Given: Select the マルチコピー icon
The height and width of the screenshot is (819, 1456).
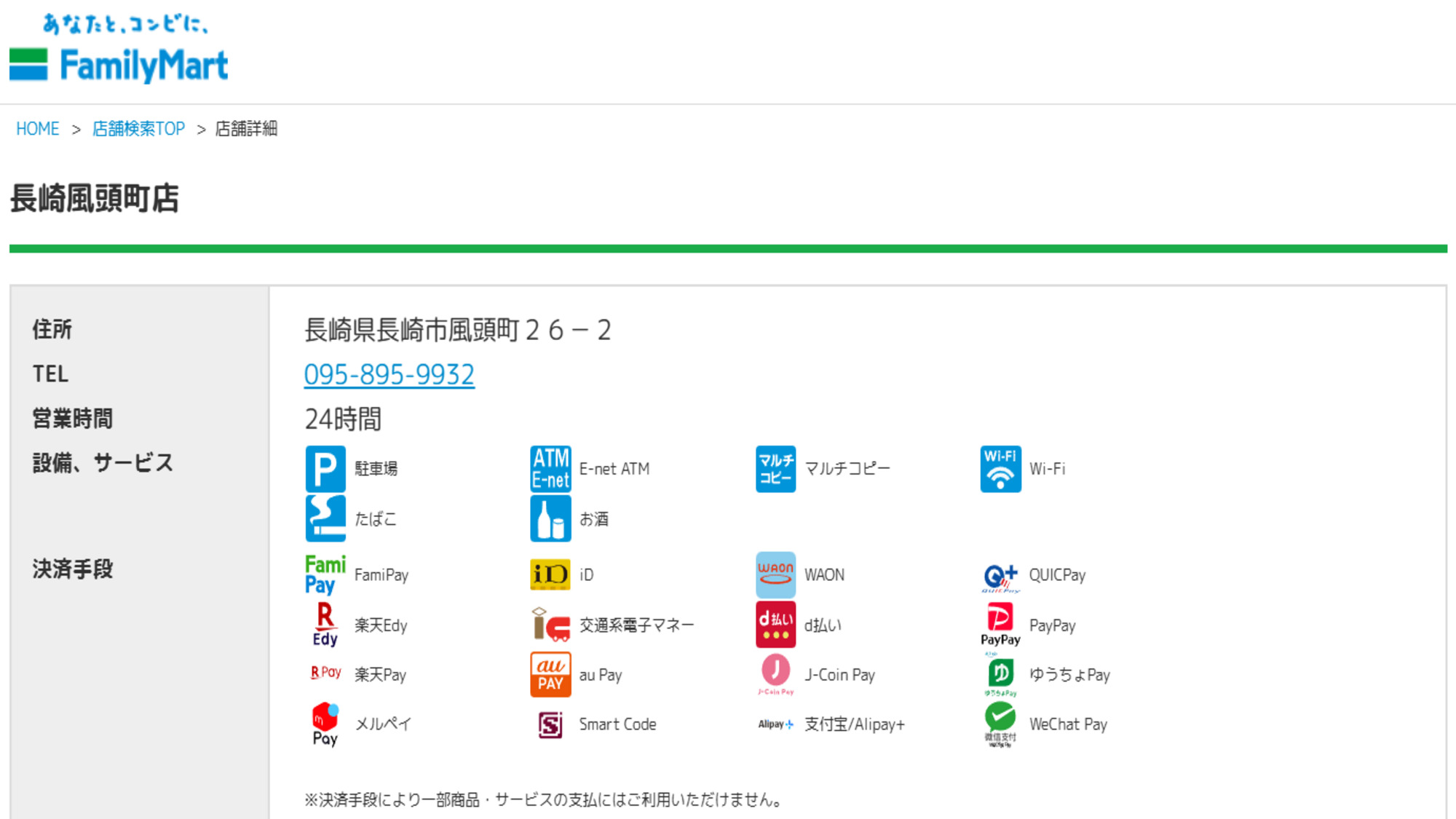Looking at the screenshot, I should tap(775, 469).
